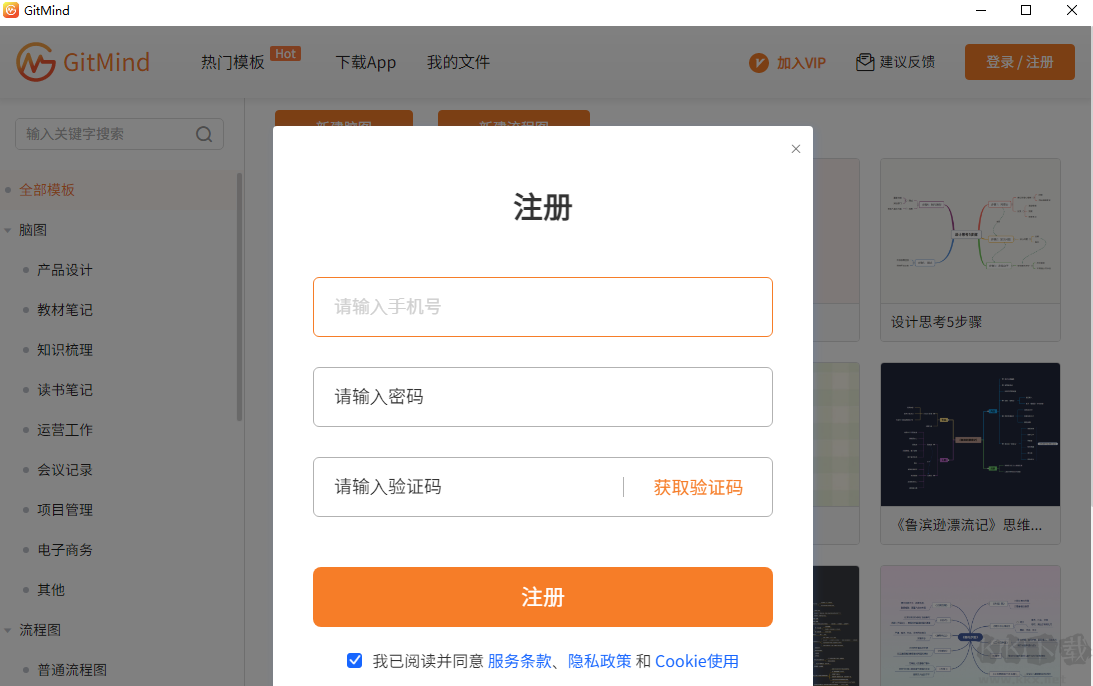Image resolution: width=1093 pixels, height=686 pixels.
Task: Open the 设计思考5步骤 template thumbnail
Action: (x=969, y=231)
